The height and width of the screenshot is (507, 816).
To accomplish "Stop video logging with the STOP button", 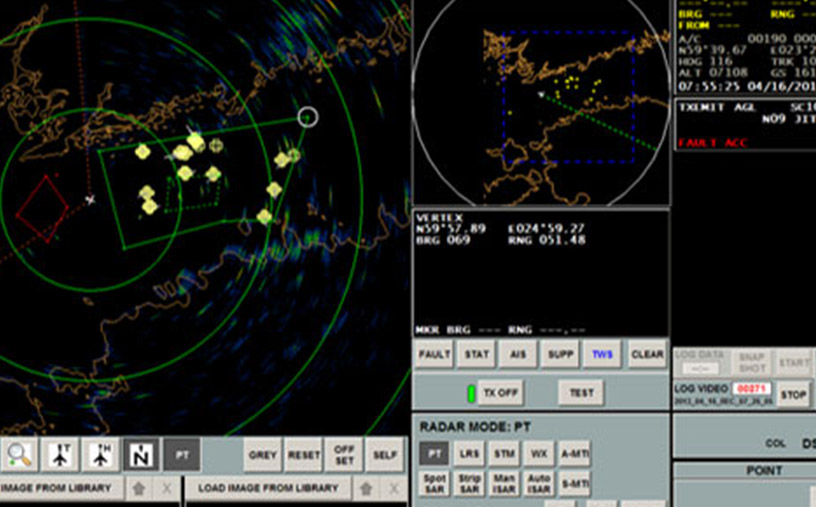I will (x=794, y=395).
